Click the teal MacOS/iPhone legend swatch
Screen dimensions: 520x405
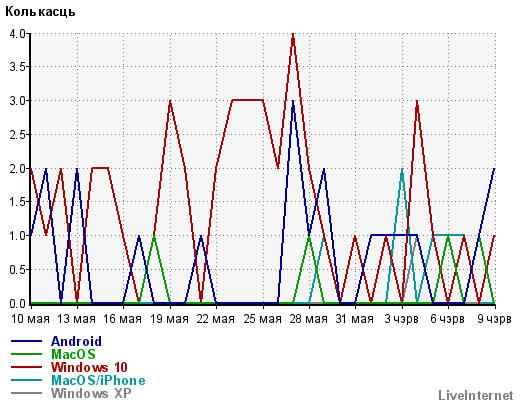click(26, 380)
